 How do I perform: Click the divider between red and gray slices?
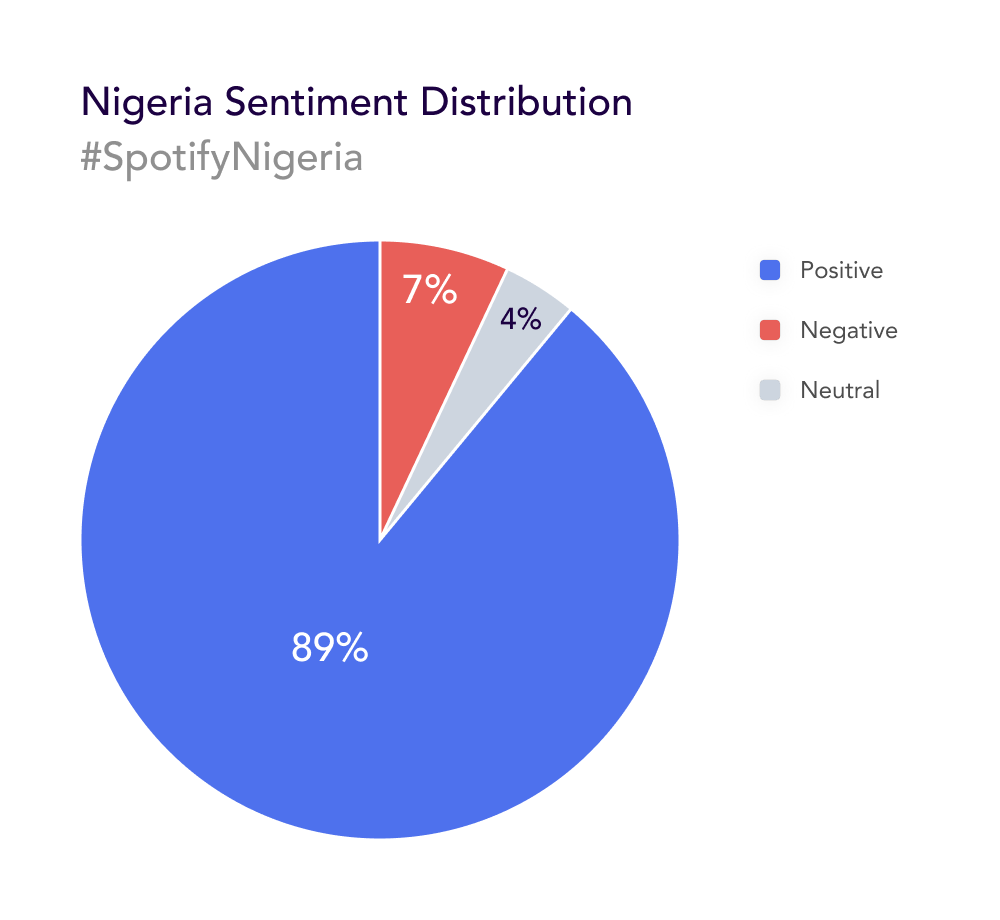tap(443, 405)
